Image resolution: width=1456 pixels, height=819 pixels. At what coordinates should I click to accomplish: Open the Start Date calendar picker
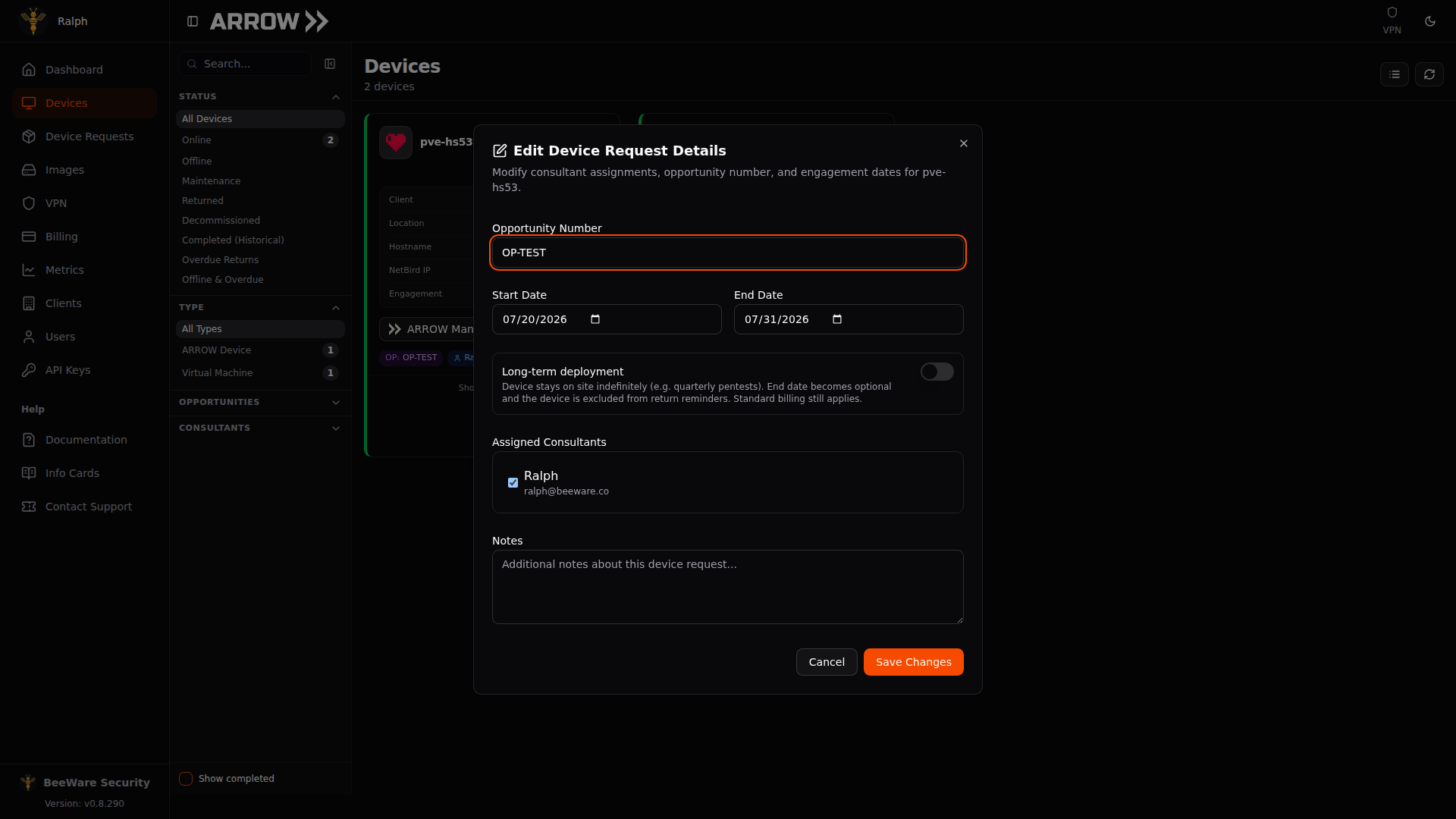point(595,319)
